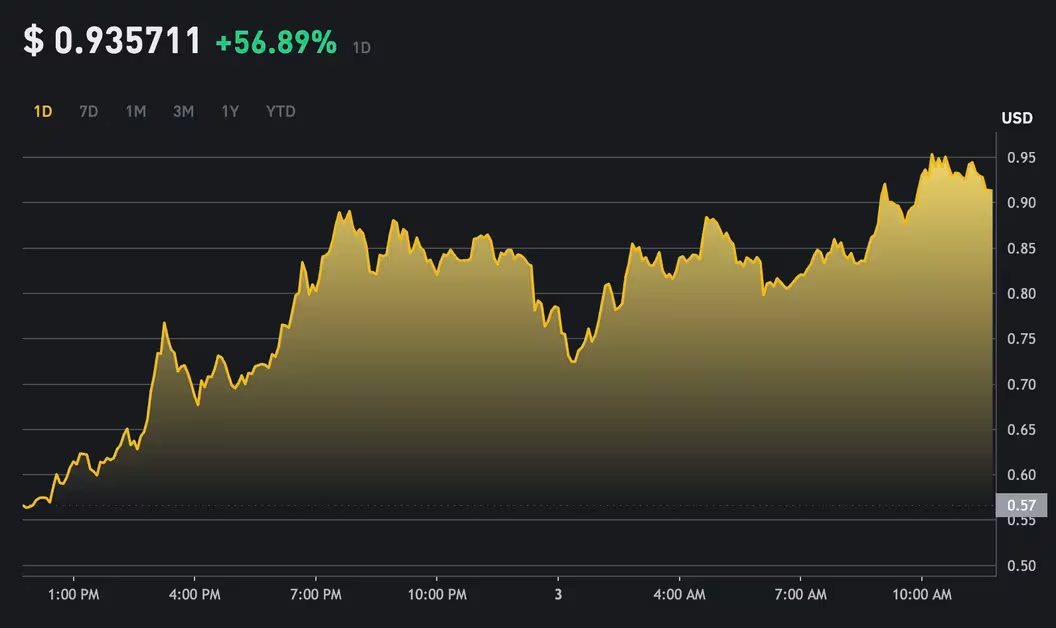Click the date marker 3 on time axis
Viewport: 1056px width, 628px height.
[558, 595]
